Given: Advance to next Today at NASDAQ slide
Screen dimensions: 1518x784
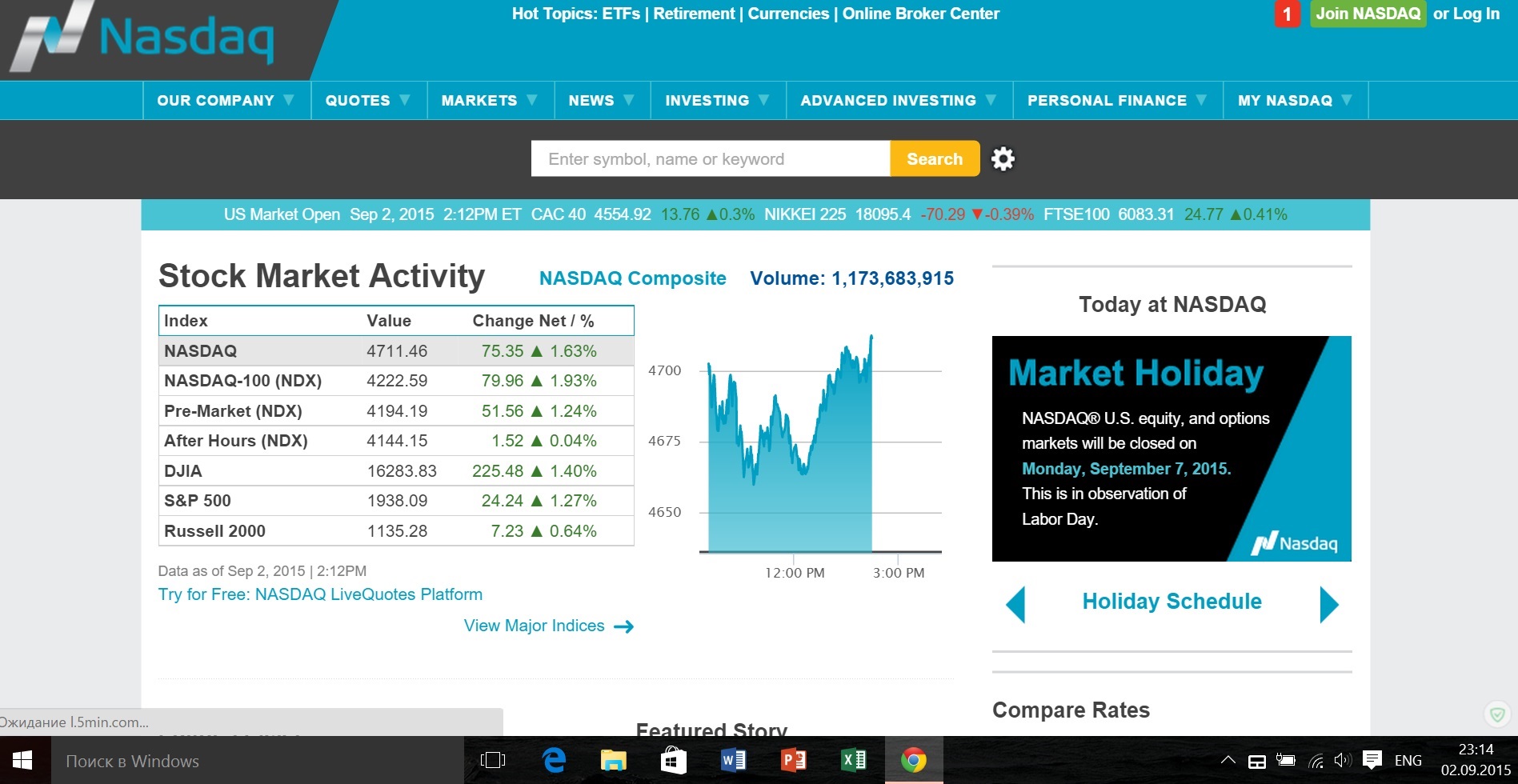Looking at the screenshot, I should tap(1328, 604).
